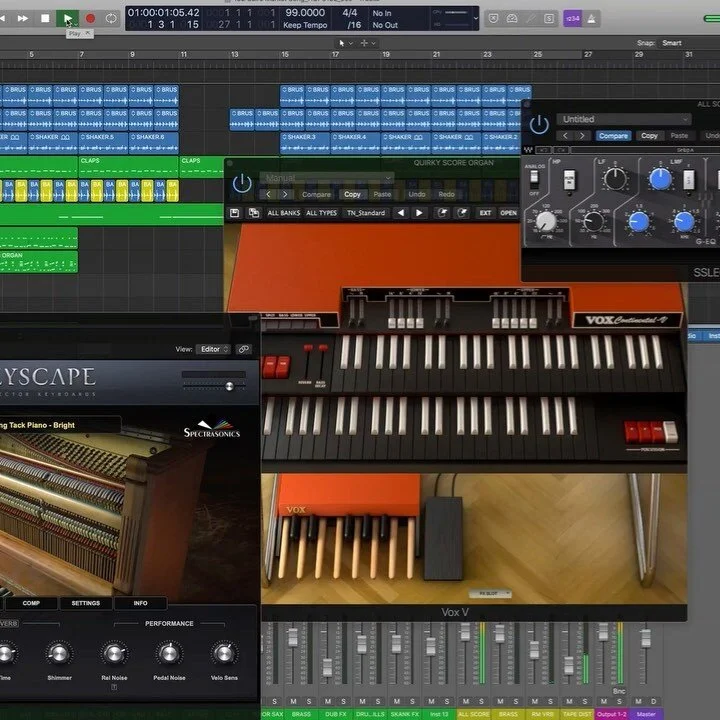Click Compare in the SSL EQ header
The height and width of the screenshot is (720, 720).
point(613,135)
